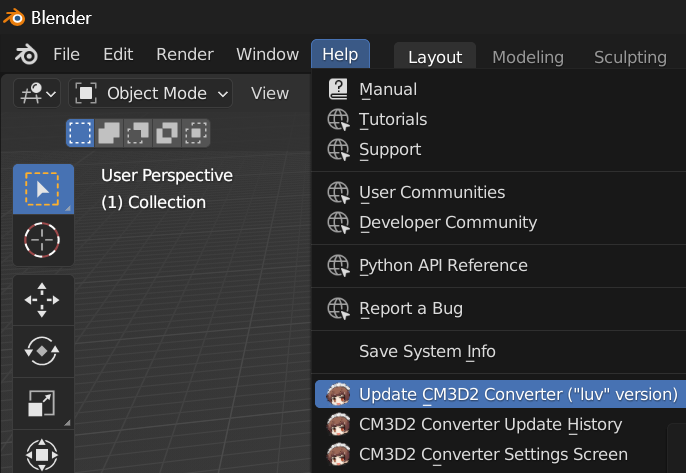Switch to the Layout workspace tab
Screen dimensions: 686x473
pyautogui.click(x=435, y=57)
